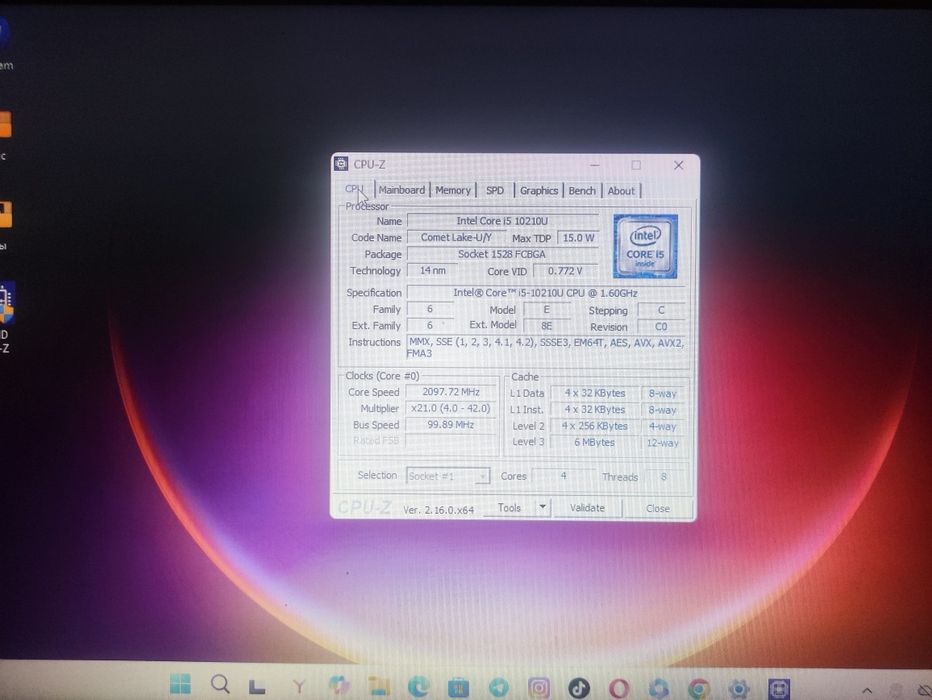Open the About tab

[621, 191]
